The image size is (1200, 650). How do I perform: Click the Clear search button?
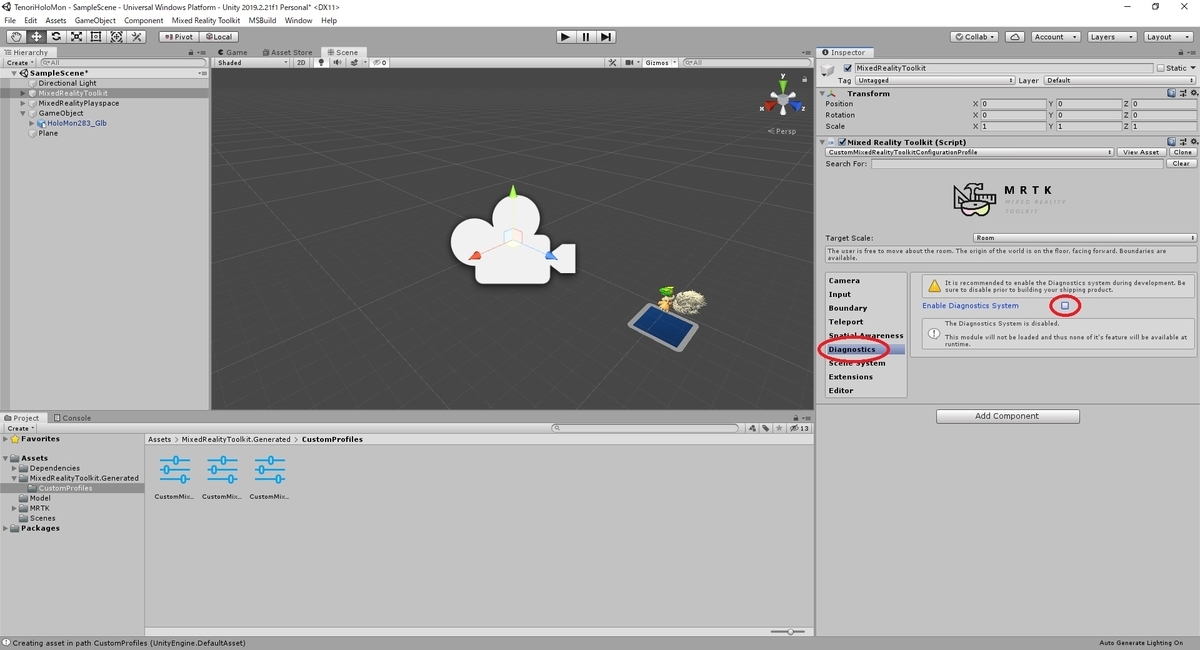[1182, 163]
